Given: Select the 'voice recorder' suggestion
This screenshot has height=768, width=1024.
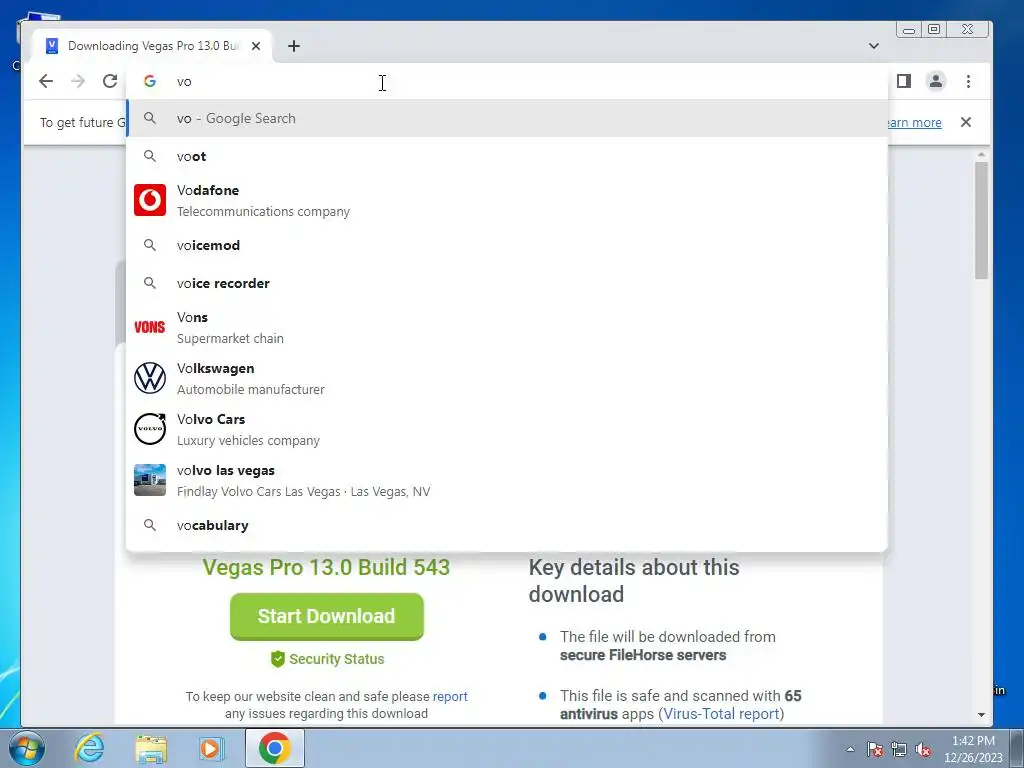Looking at the screenshot, I should 507,283.
